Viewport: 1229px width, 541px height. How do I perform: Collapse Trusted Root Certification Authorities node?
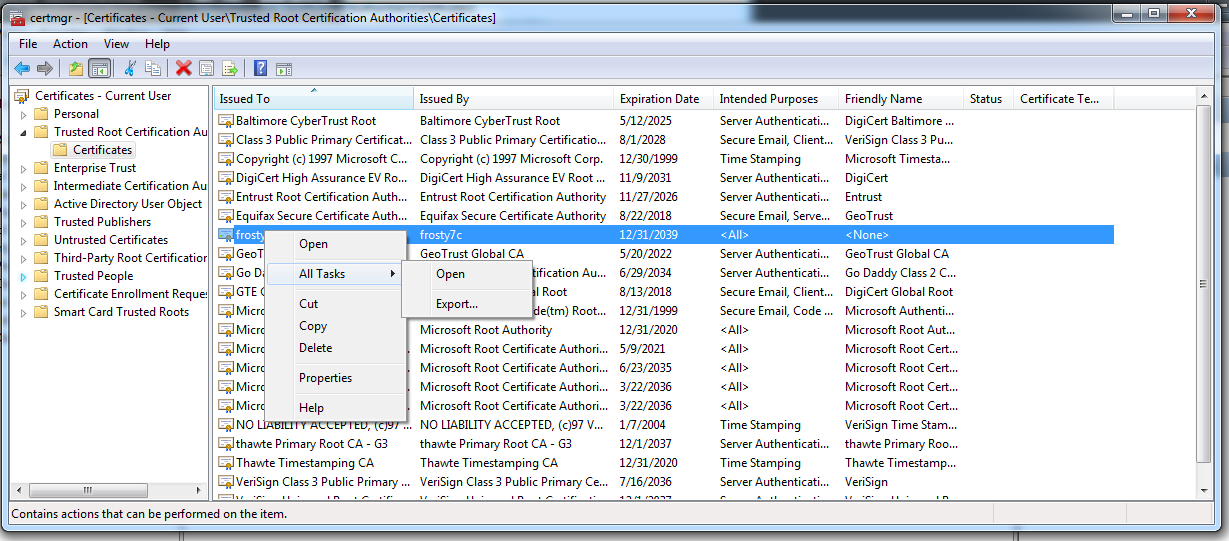(x=24, y=132)
